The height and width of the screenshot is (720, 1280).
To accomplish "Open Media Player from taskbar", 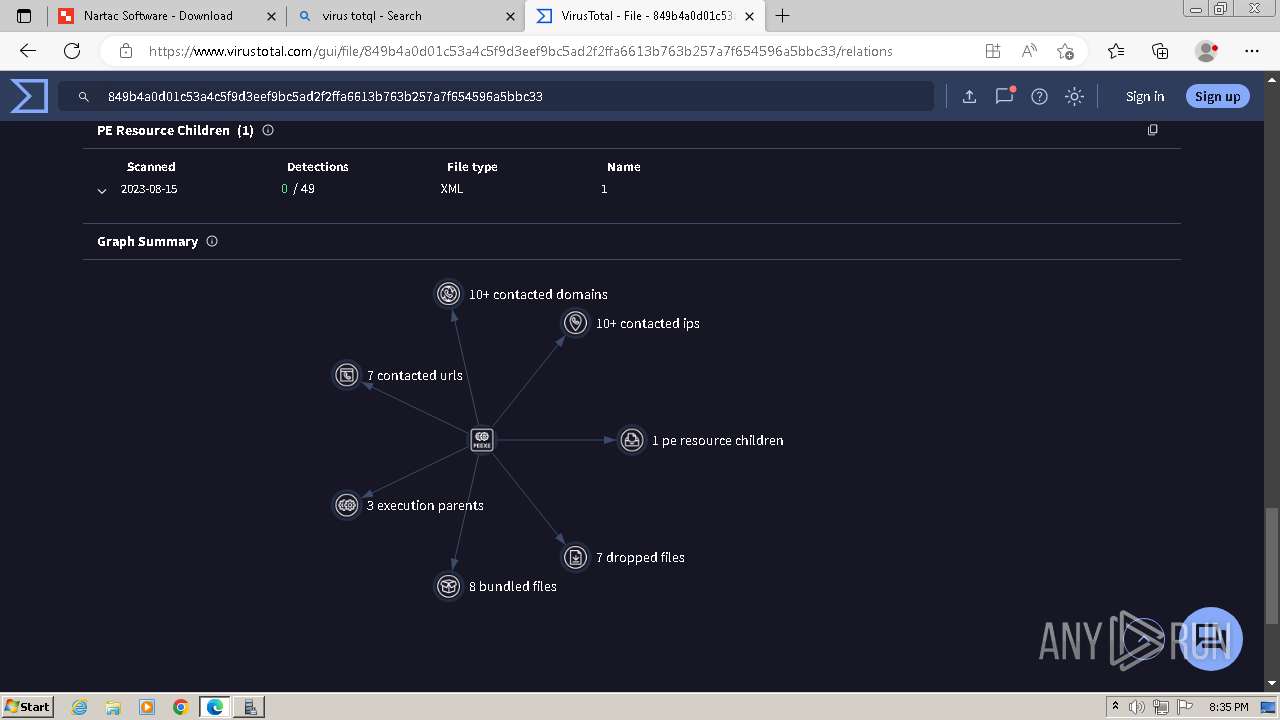I will point(147,707).
